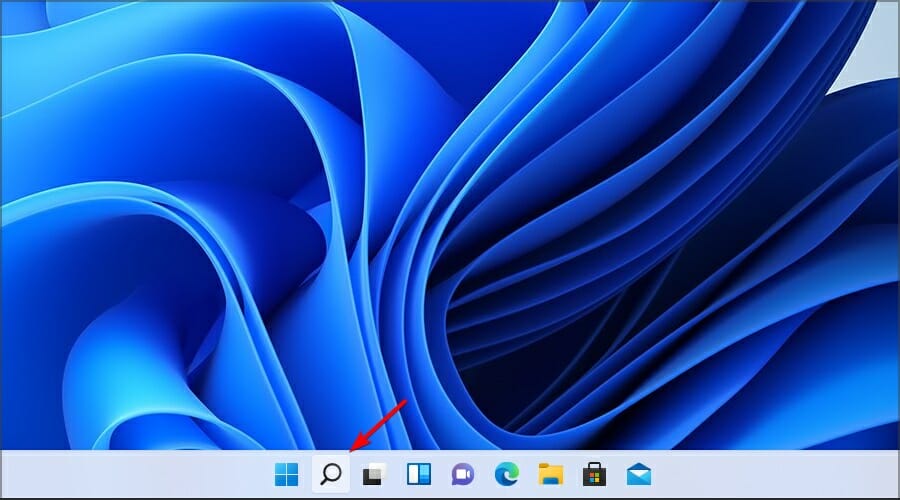Click the blue envelope taskbar icon
Image resolution: width=900 pixels, height=500 pixels.
638,474
